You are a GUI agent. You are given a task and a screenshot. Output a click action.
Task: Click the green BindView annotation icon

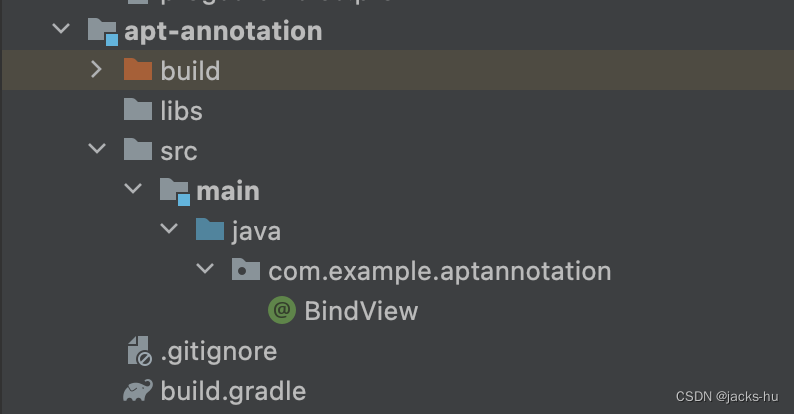point(282,310)
